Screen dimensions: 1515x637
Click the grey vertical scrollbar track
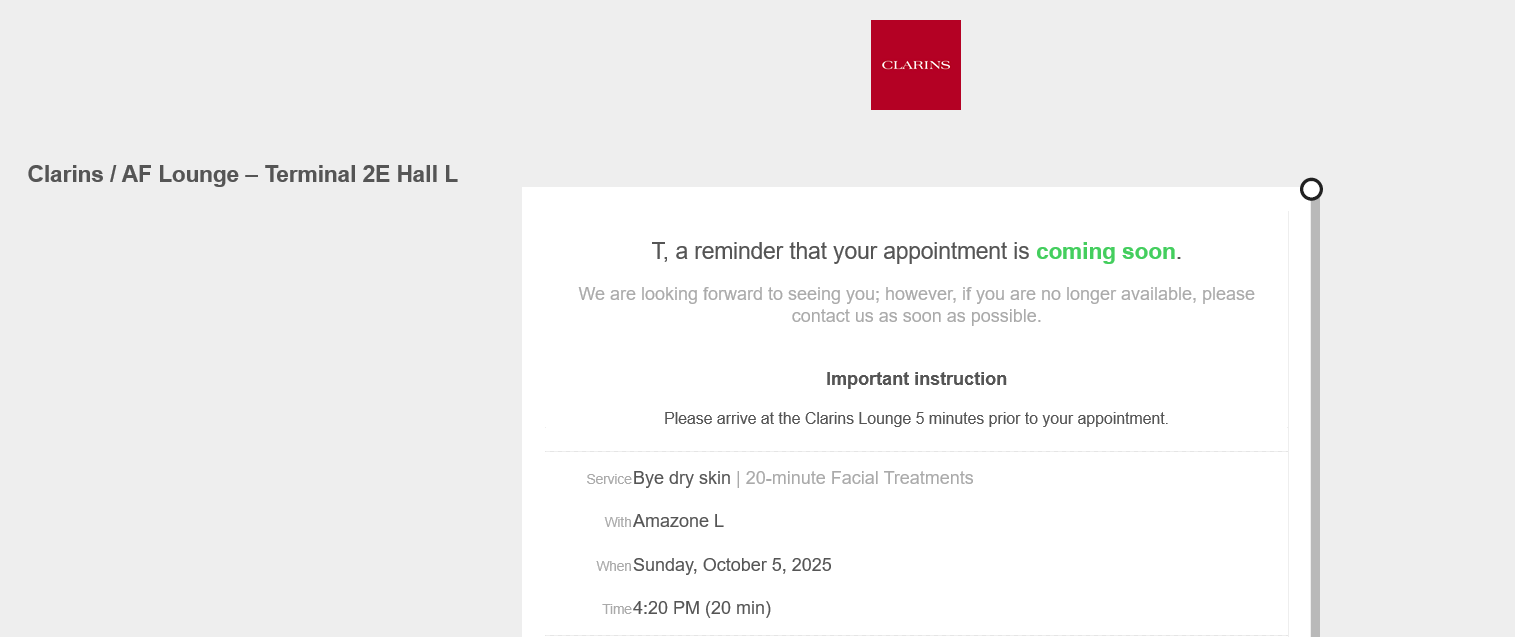click(x=1315, y=420)
